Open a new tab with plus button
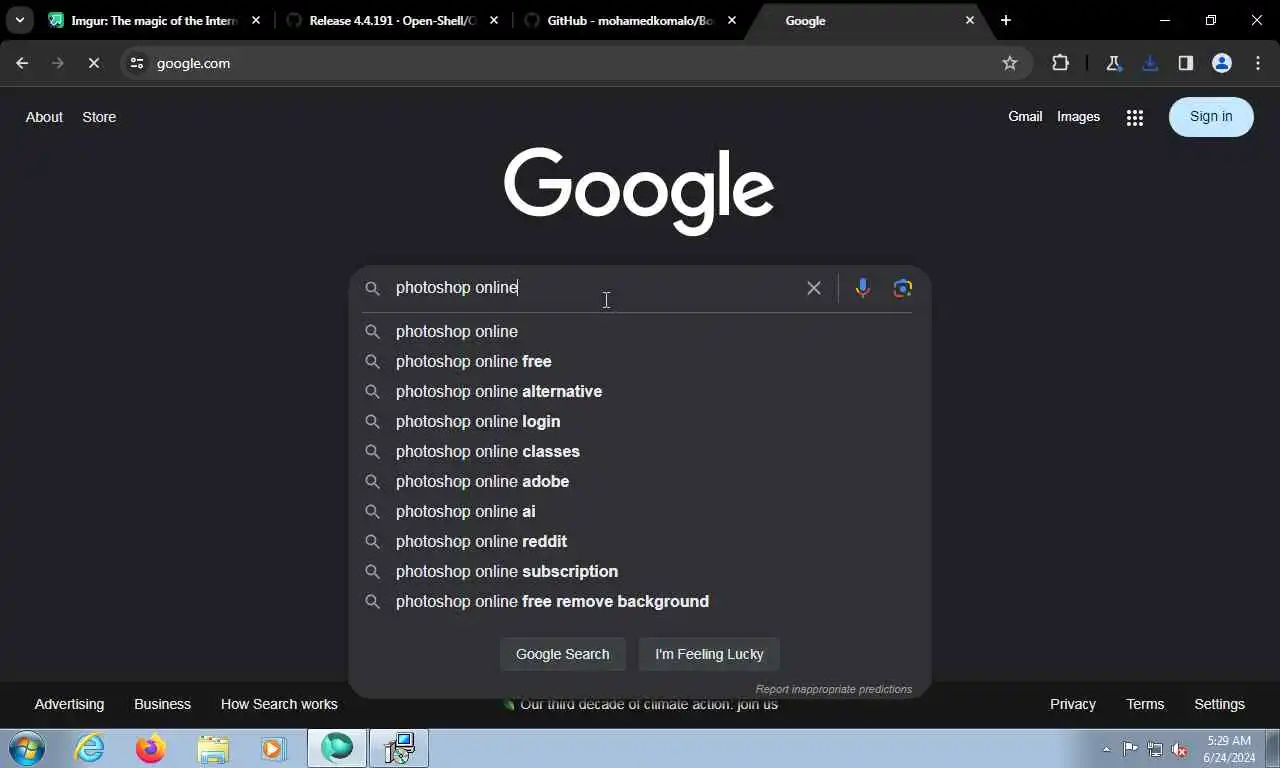Image resolution: width=1280 pixels, height=768 pixels. pyautogui.click(x=1006, y=20)
